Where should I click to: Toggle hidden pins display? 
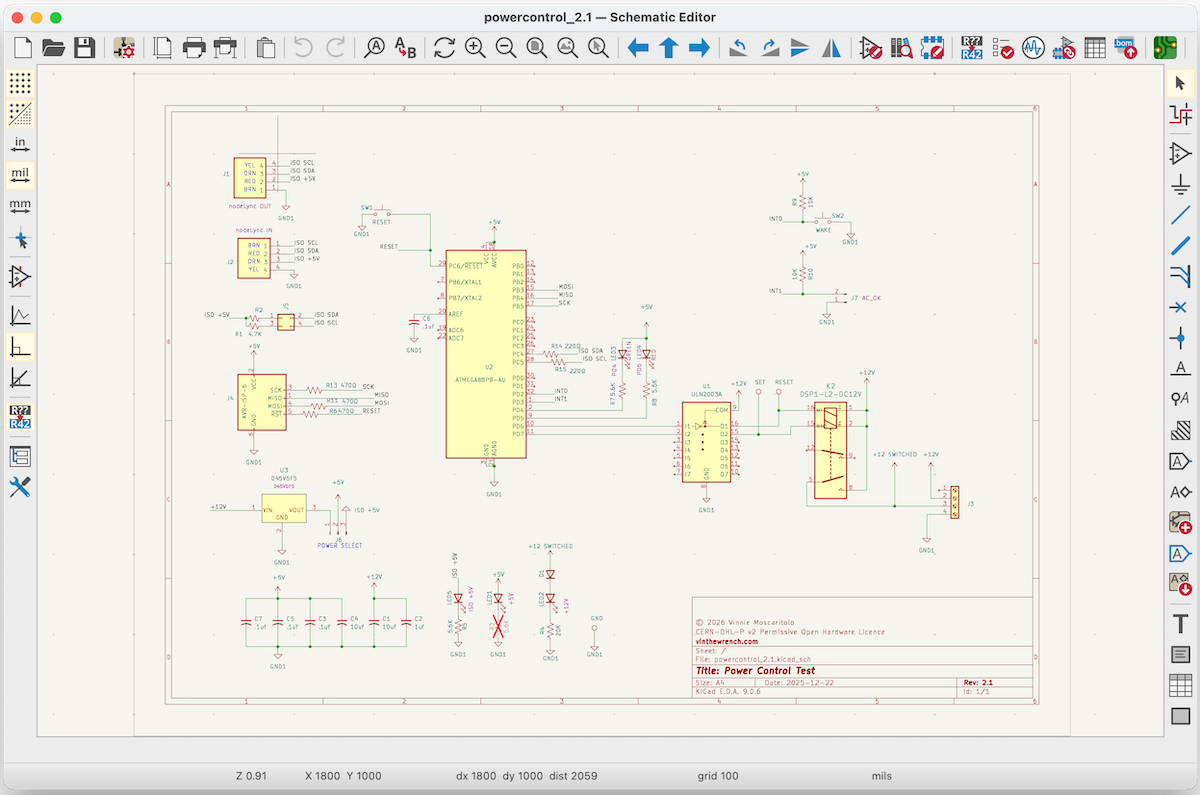point(20,277)
